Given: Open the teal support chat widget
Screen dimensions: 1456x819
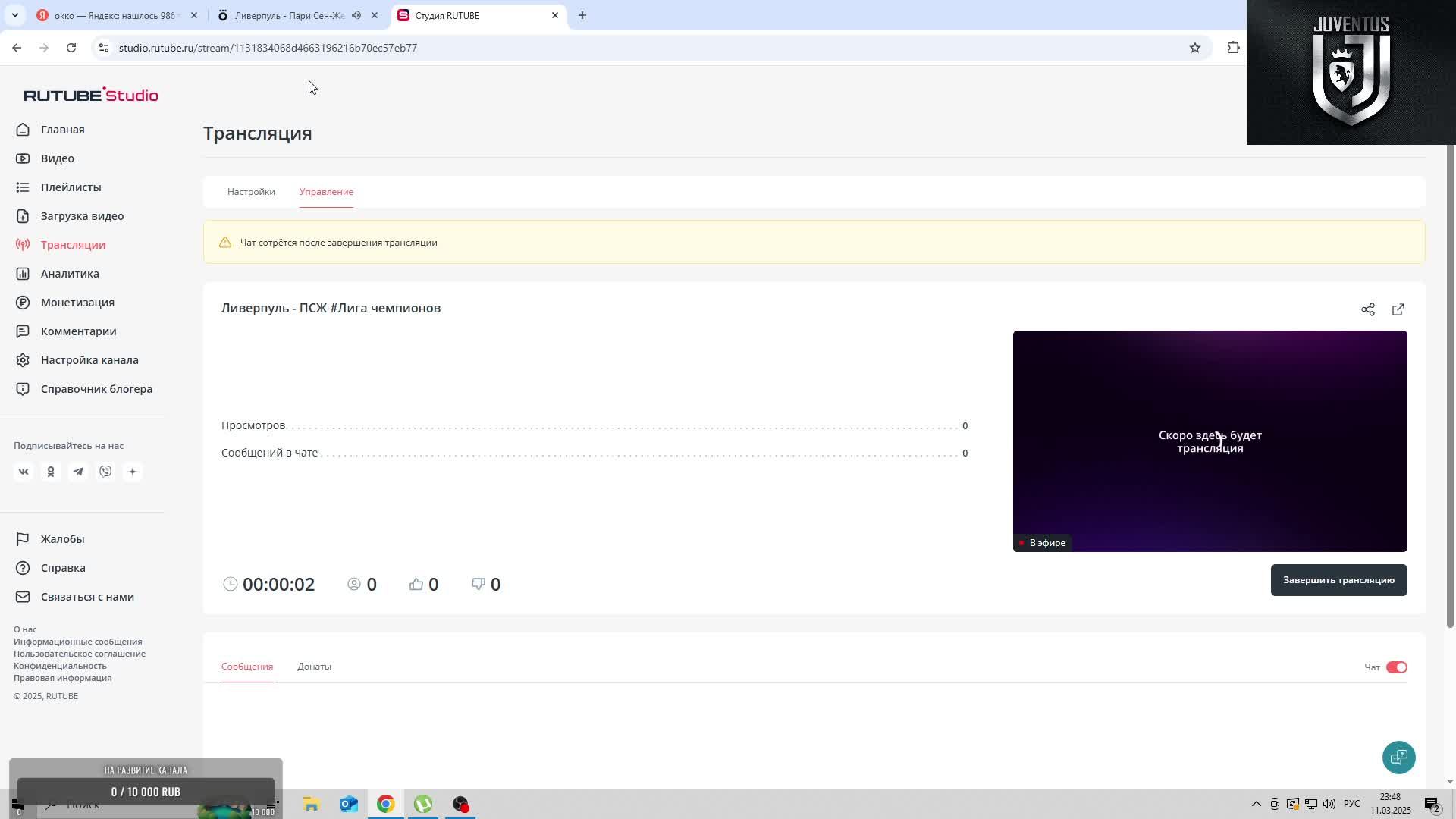Looking at the screenshot, I should [x=1399, y=758].
